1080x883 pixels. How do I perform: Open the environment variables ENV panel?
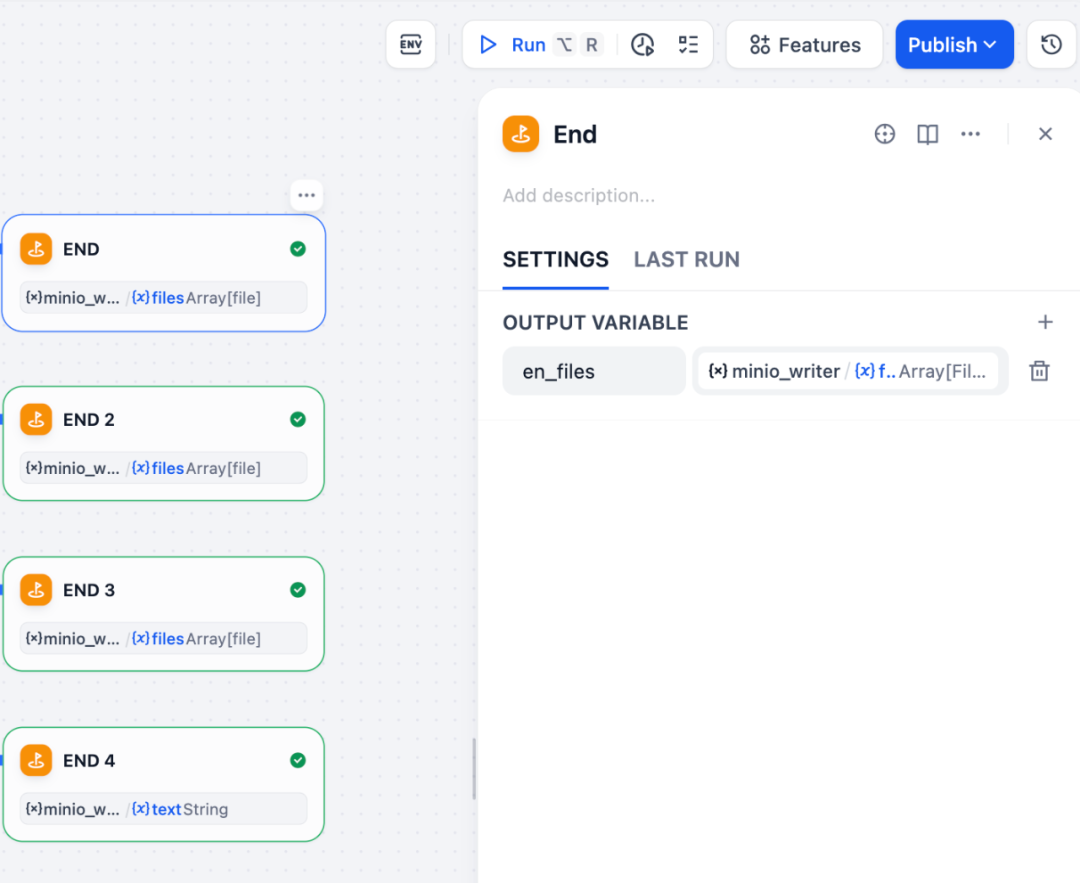pyautogui.click(x=410, y=44)
